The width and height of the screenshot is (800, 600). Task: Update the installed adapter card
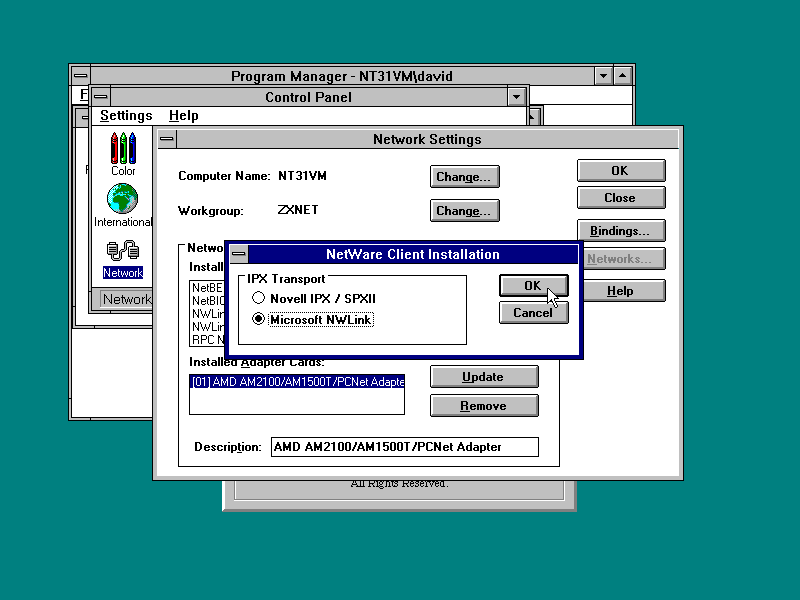pos(484,377)
